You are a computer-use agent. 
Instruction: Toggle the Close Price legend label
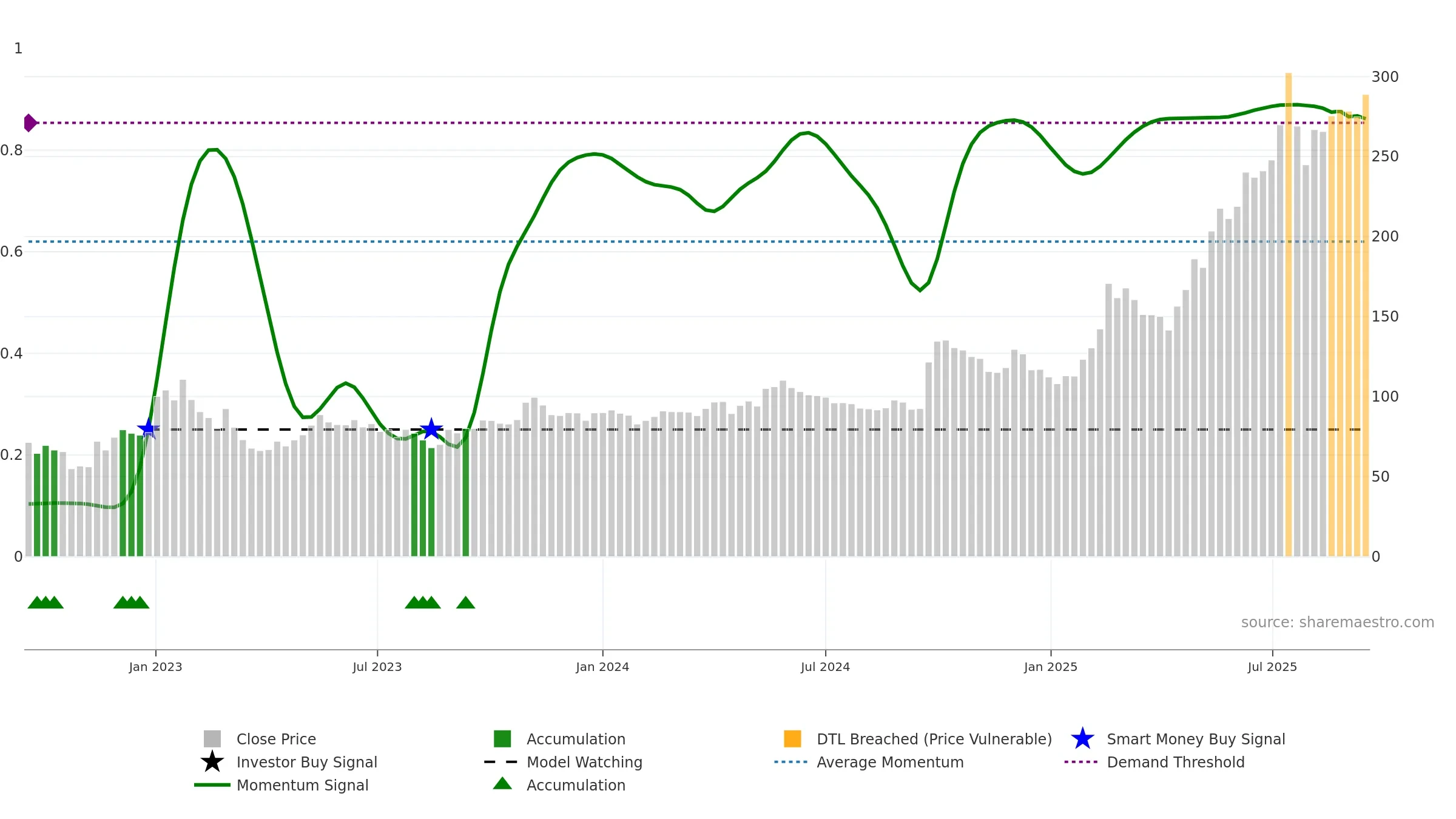pyautogui.click(x=276, y=739)
